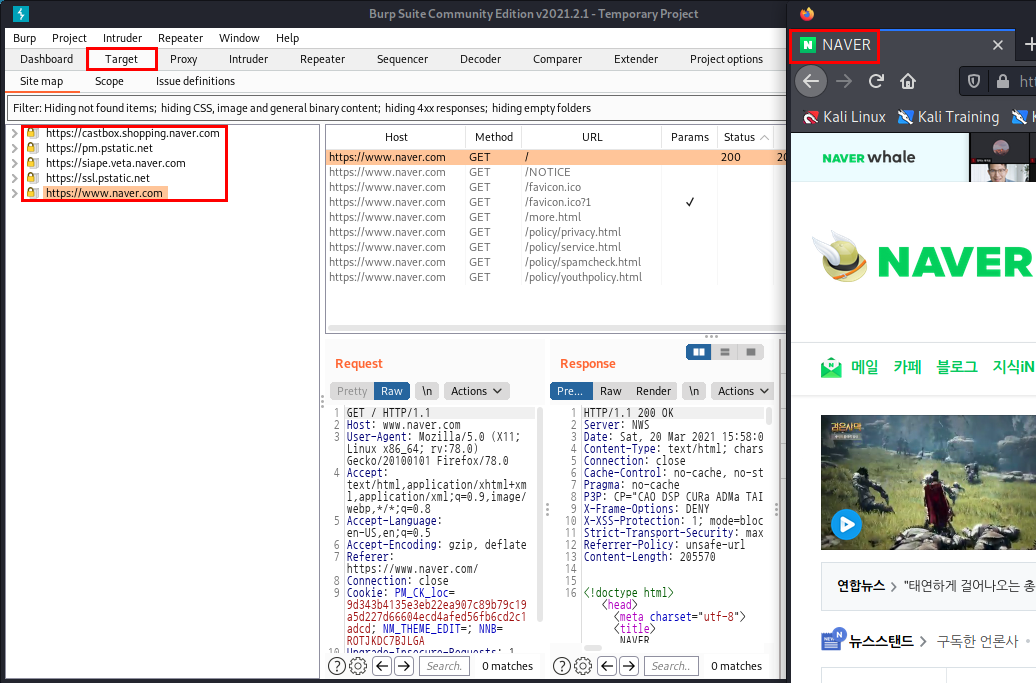Expand the ssl.pstatic.net tree node
Screen dimensions: 1036x683
tap(15, 178)
